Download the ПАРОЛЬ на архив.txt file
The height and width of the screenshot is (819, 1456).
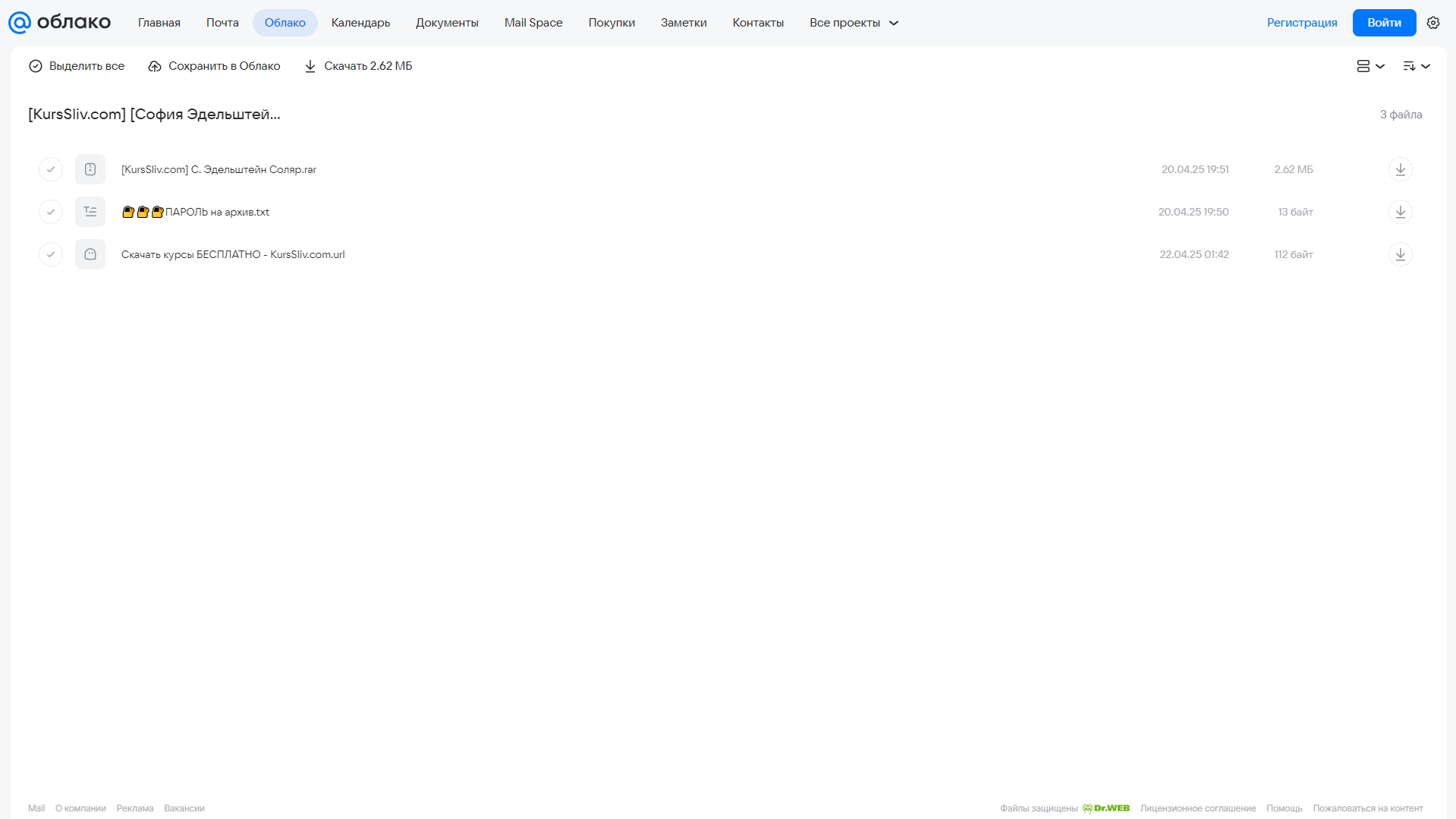tap(1400, 212)
